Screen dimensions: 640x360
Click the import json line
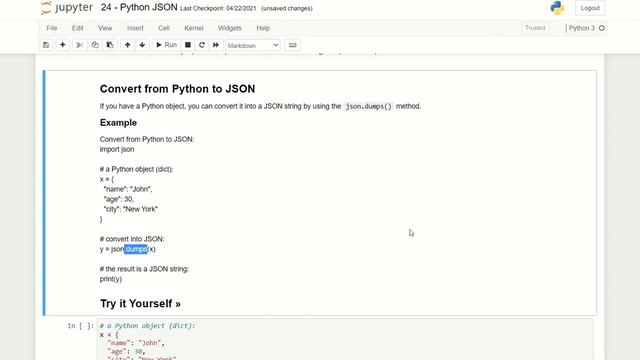117,149
